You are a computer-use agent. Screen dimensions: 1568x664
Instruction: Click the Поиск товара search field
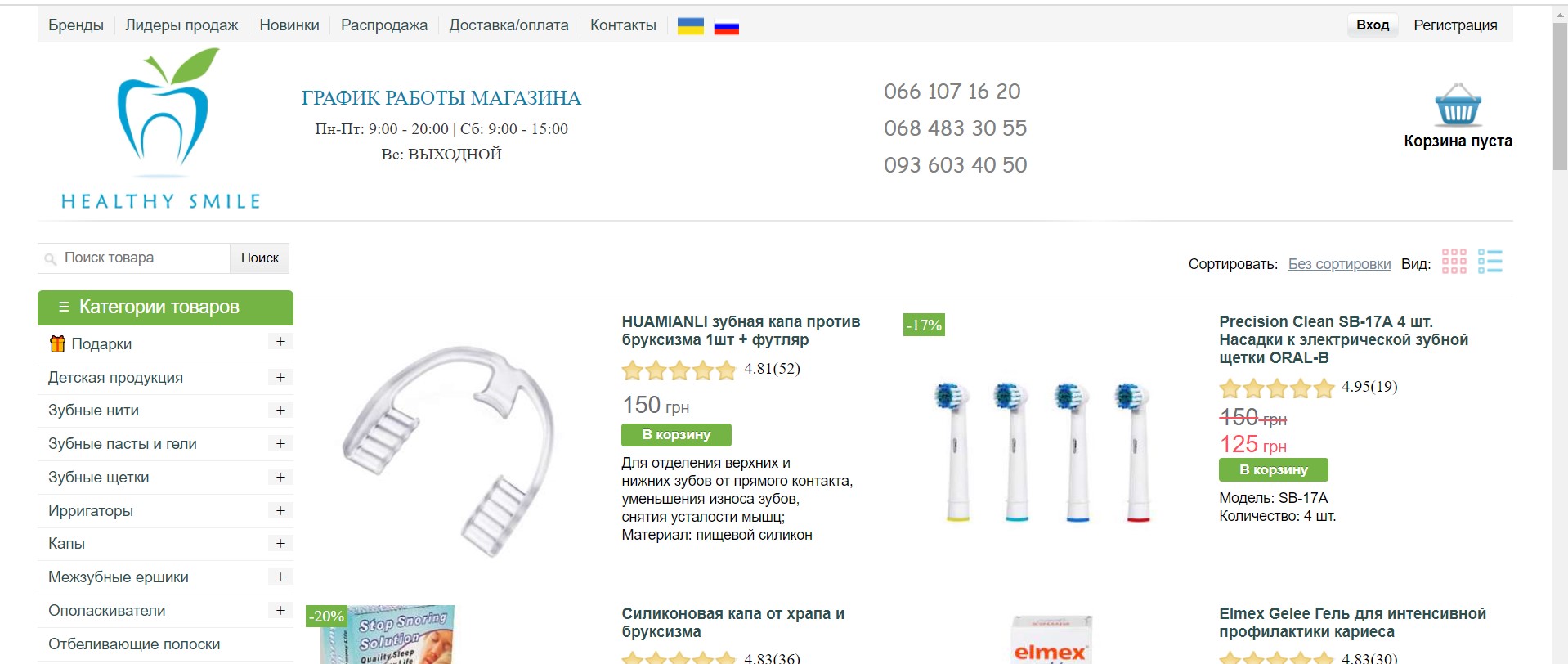point(134,258)
